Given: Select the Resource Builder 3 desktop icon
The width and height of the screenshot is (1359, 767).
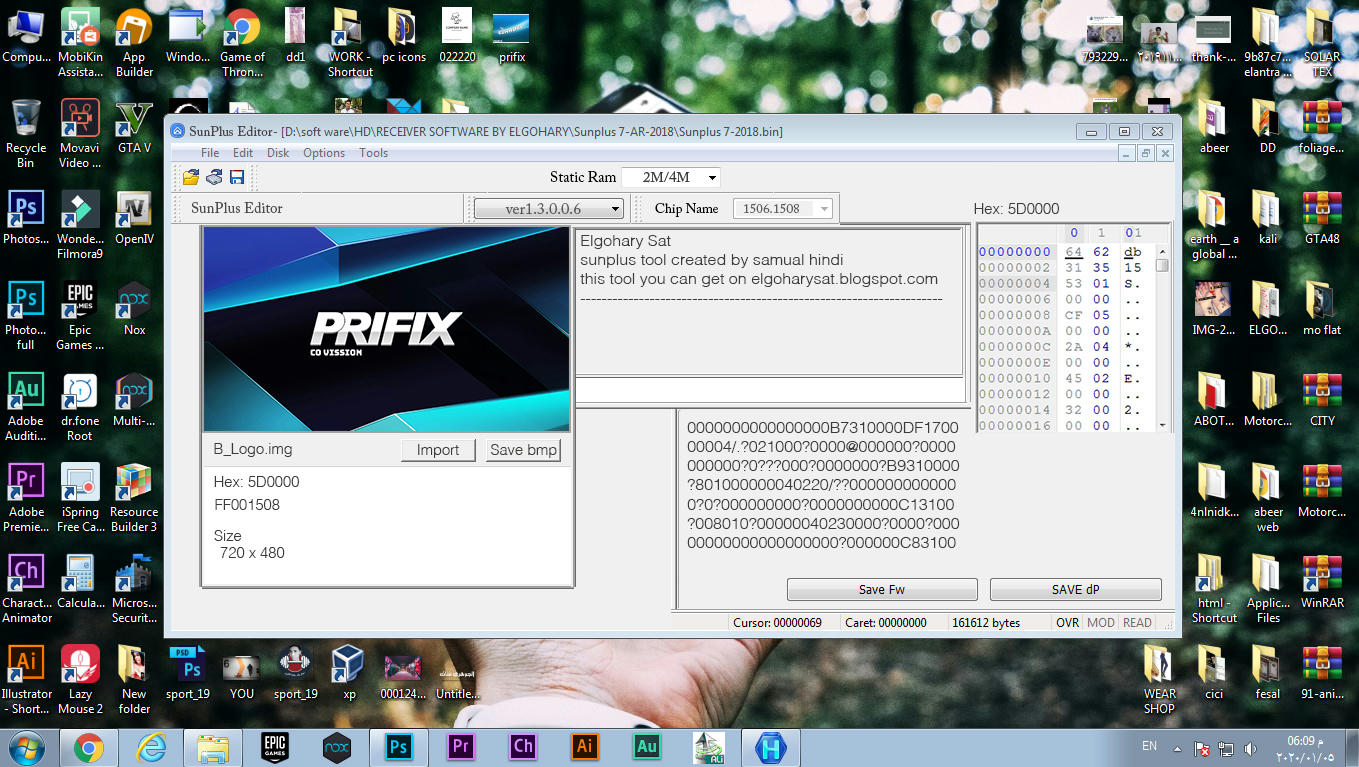Looking at the screenshot, I should point(134,498).
